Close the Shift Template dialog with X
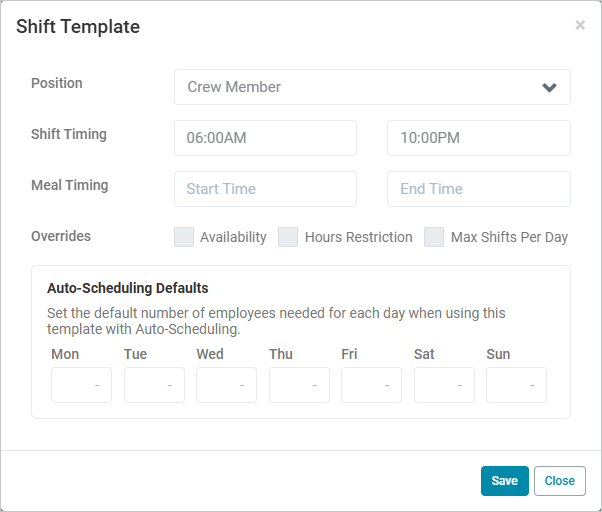 coord(580,26)
